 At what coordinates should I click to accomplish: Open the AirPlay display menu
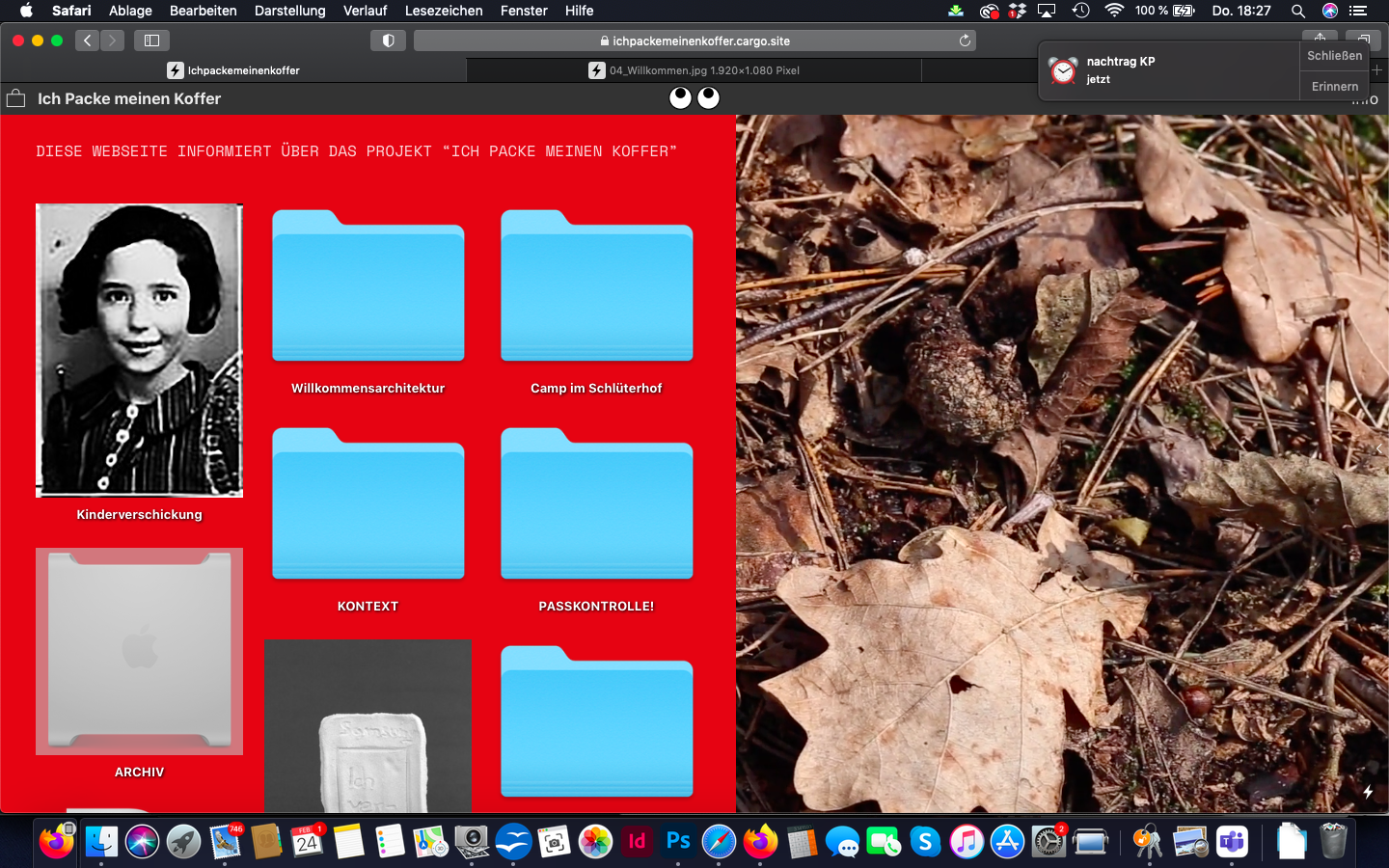(1047, 11)
